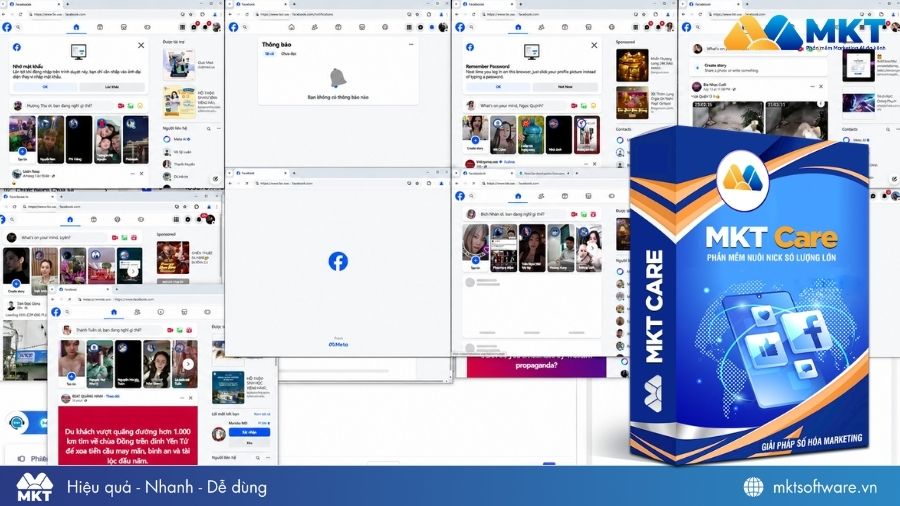Add reel in Bích Nhàn composer
This screenshot has width=900, height=506.
(x=593, y=214)
